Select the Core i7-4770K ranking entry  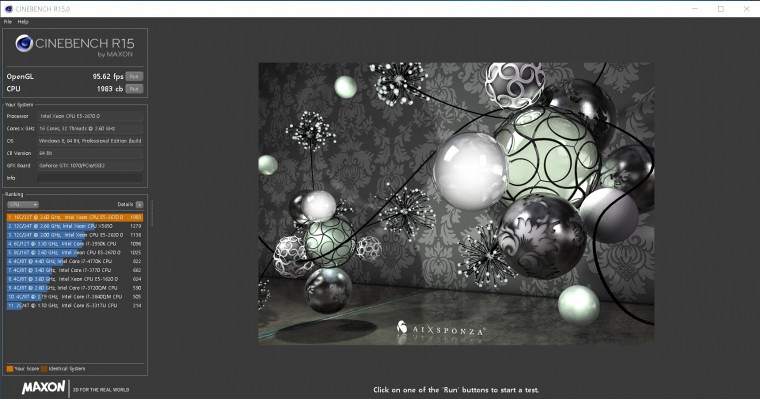[75, 261]
